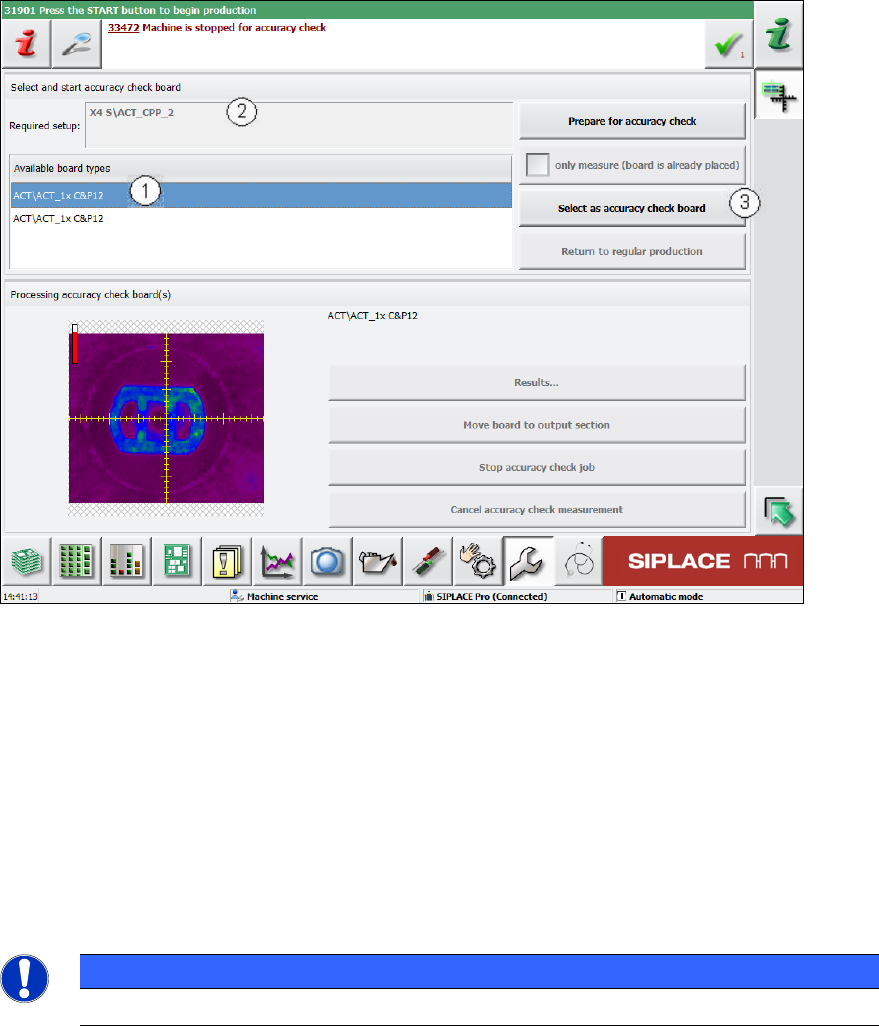Viewport: 879px width, 1026px height.
Task: Open the stacked boards production view icon
Action: (x=26, y=561)
